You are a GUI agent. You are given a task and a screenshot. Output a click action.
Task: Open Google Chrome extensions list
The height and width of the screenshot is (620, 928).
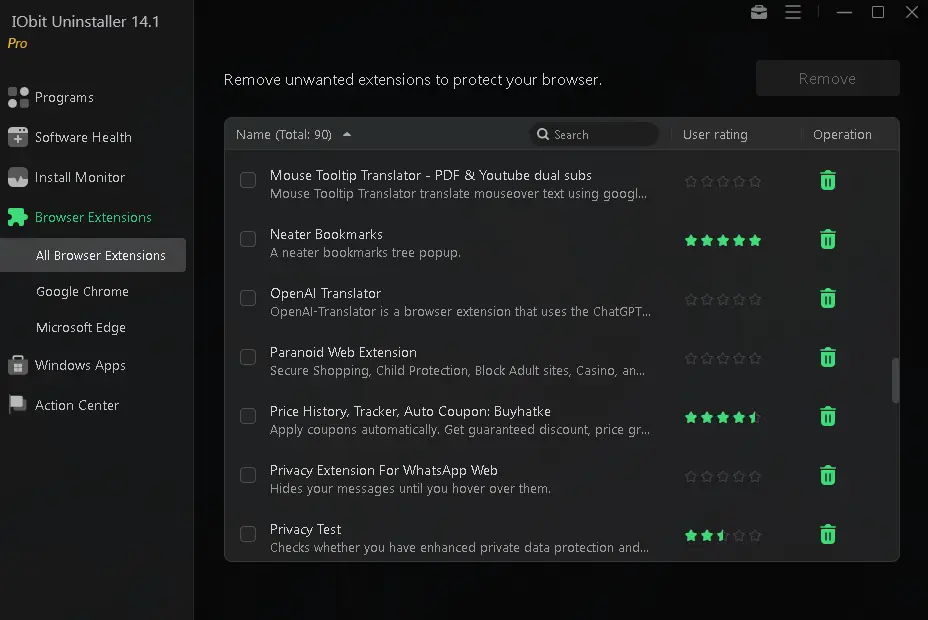click(x=82, y=291)
